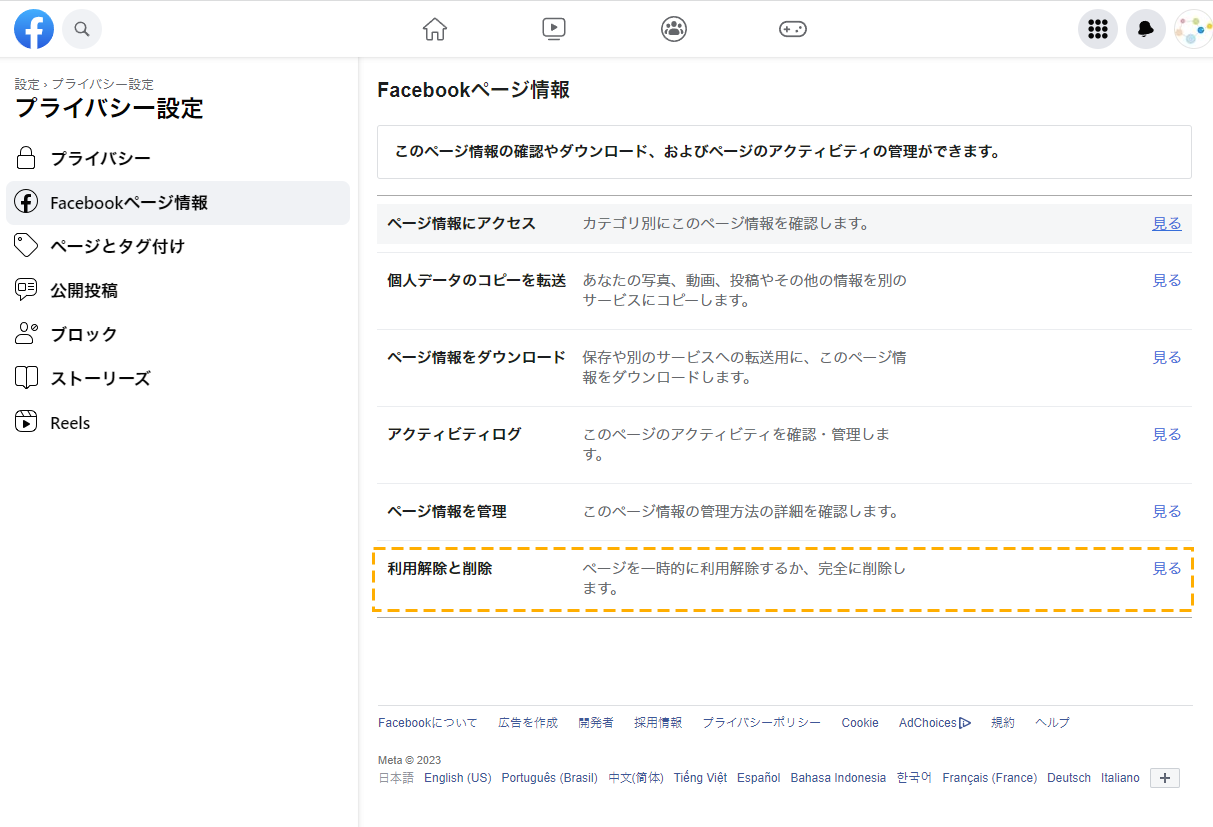This screenshot has width=1213, height=827.
Task: Switch language to Tiếng Việt
Action: tap(700, 777)
